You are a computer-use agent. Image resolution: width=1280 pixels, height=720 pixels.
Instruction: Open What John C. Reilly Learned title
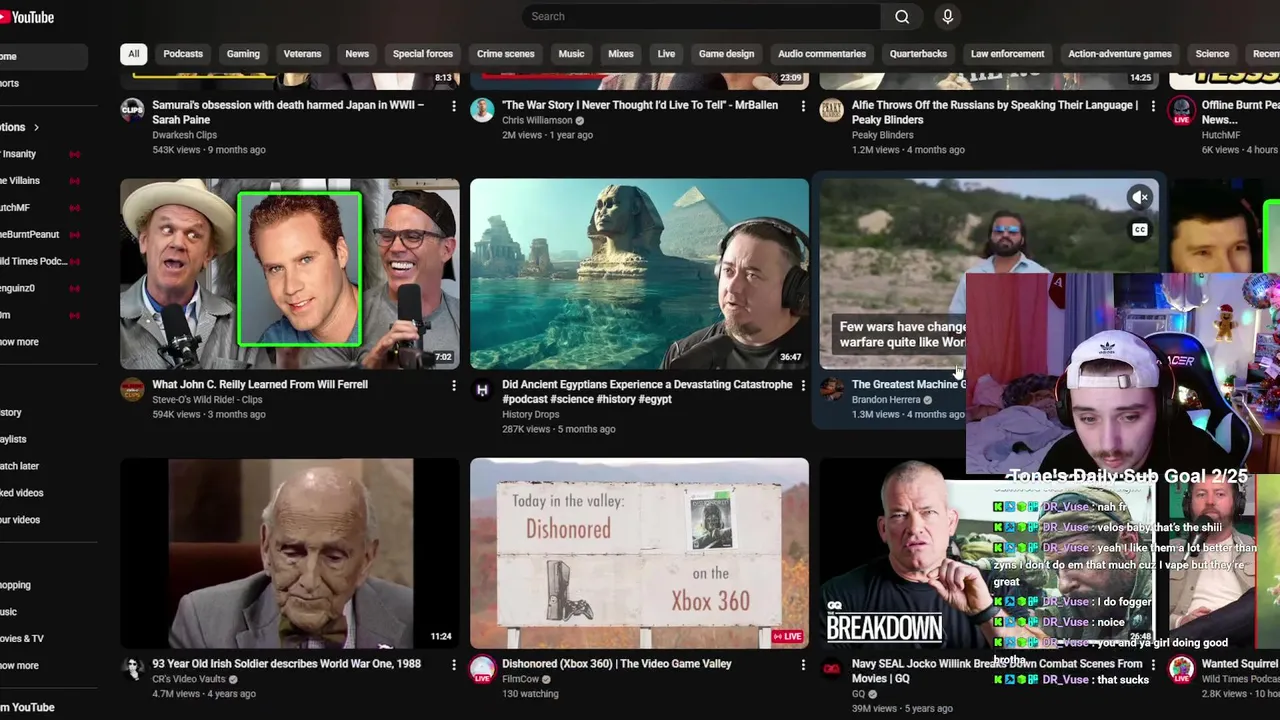[x=260, y=384]
